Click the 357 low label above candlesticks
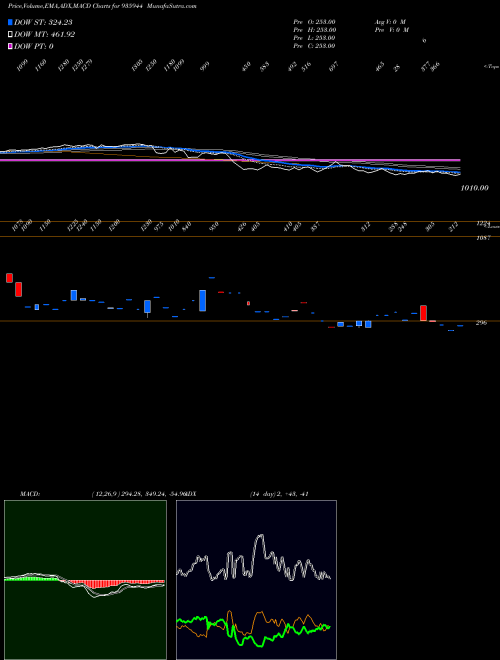The height and width of the screenshot is (660, 500). pyautogui.click(x=315, y=226)
